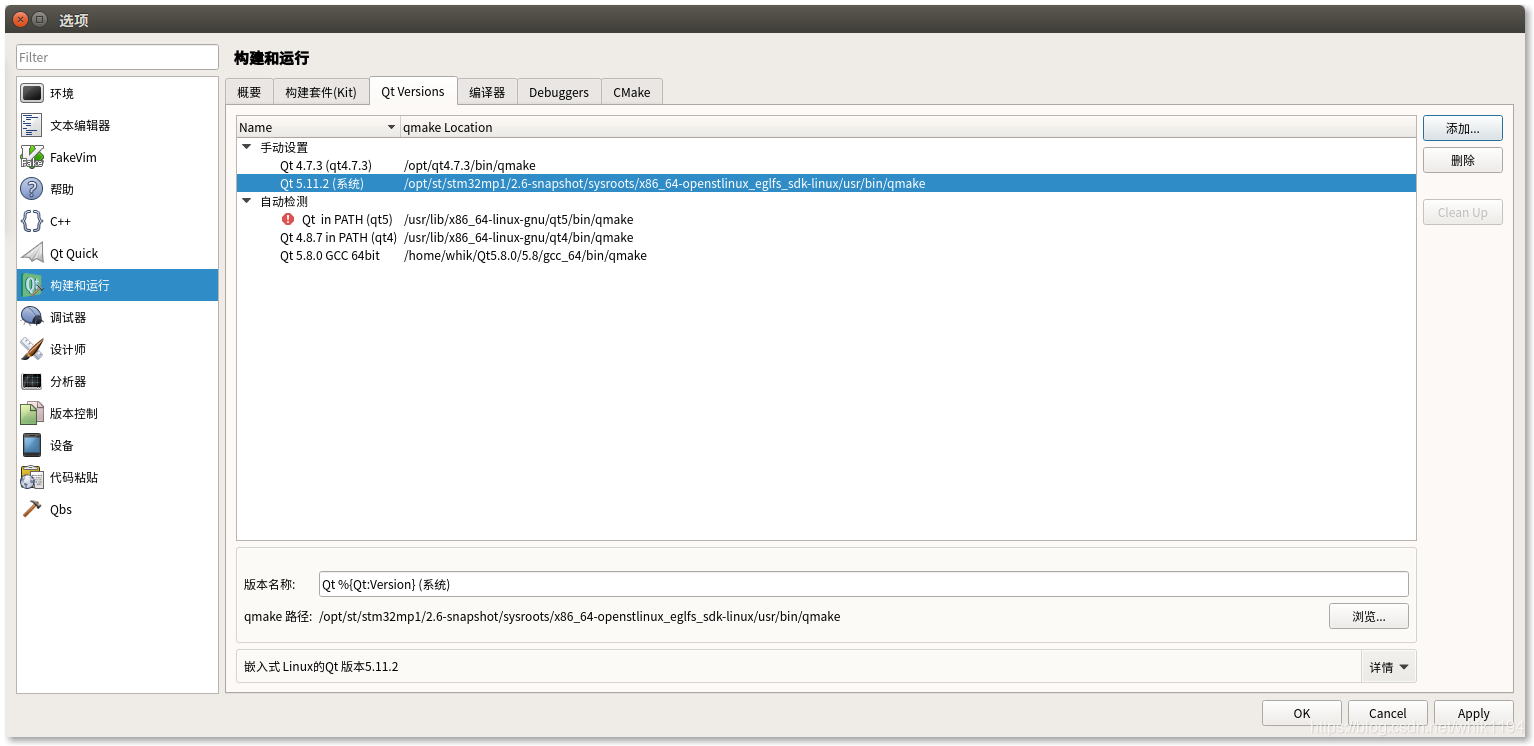
Task: Collapse the 自动检测 (Auto-detected) tree group
Action: click(247, 201)
